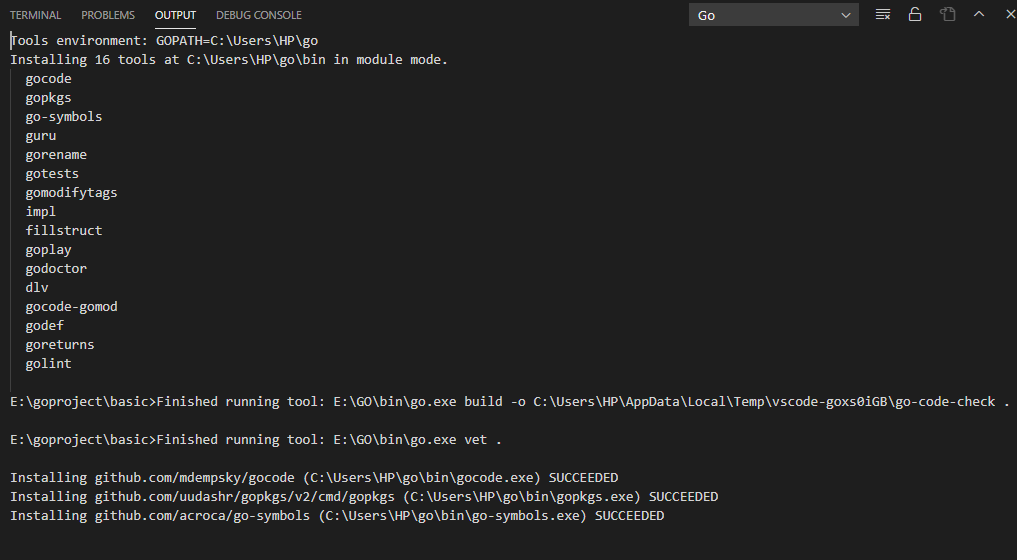
Task: Clear the output panel contents
Action: click(883, 15)
